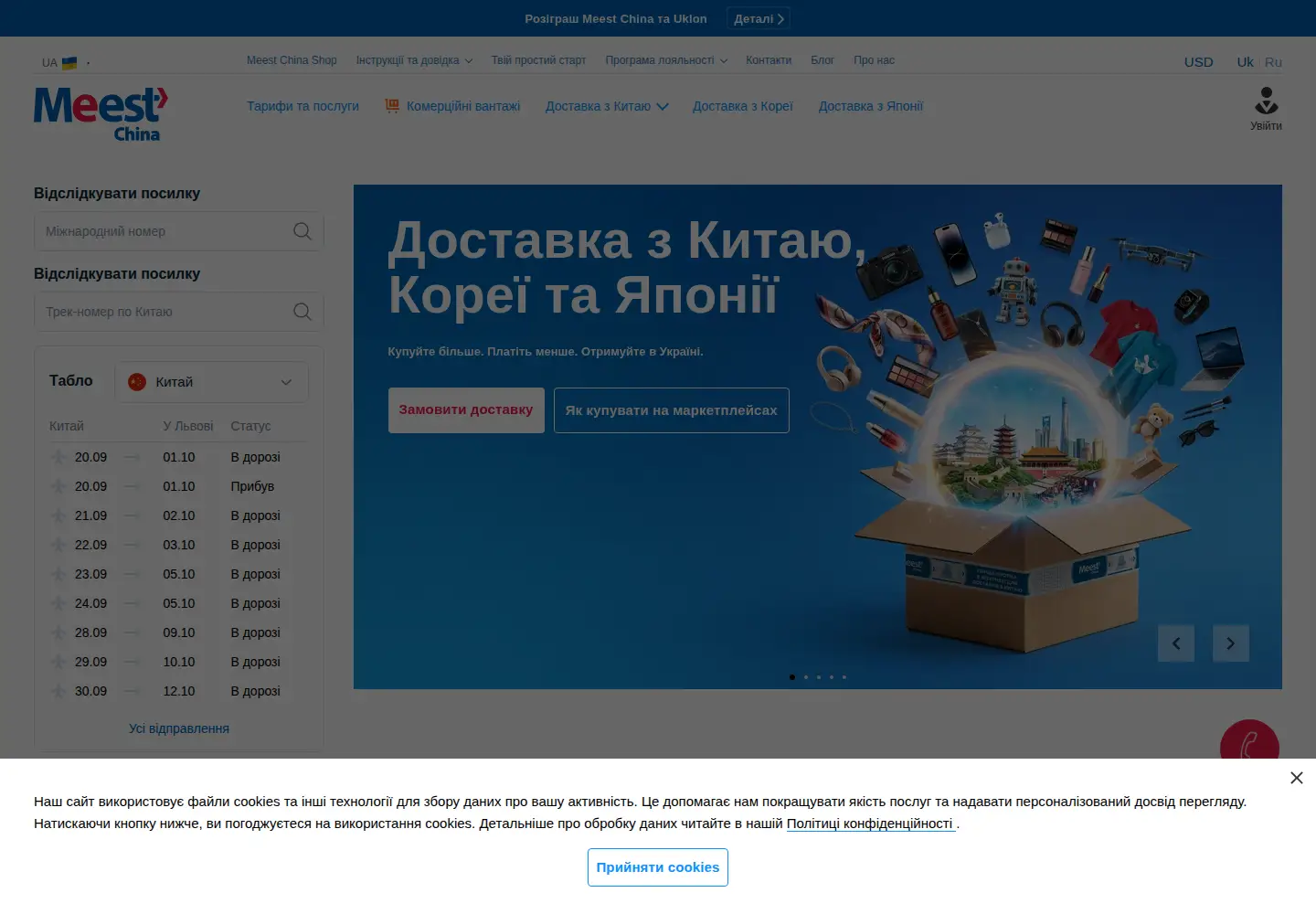Open the Контакти page
This screenshot has width=1316, height=914.
tap(769, 60)
